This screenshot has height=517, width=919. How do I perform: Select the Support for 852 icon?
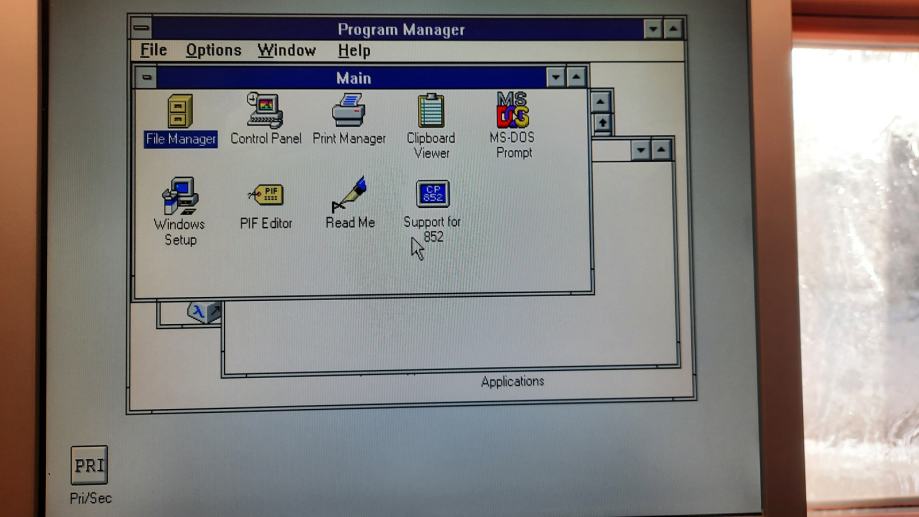coord(432,194)
